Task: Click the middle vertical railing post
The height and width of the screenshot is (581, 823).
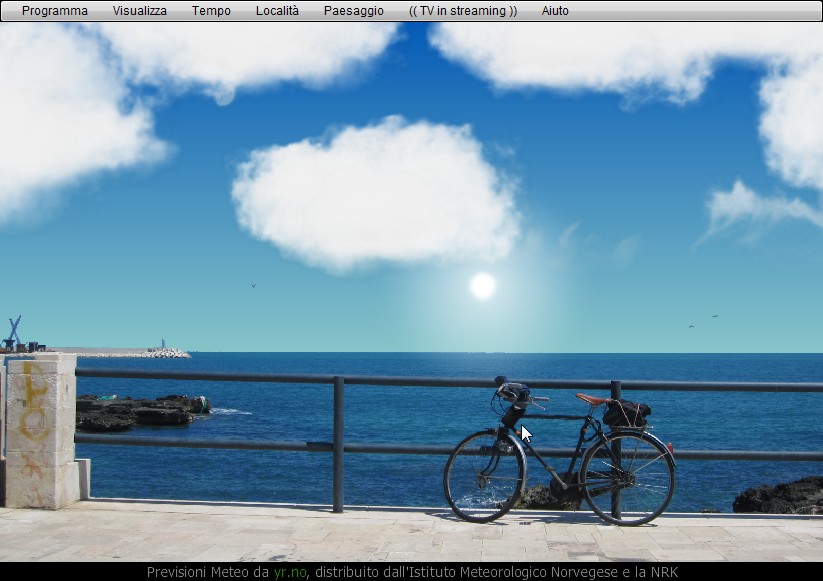Action: point(338,443)
